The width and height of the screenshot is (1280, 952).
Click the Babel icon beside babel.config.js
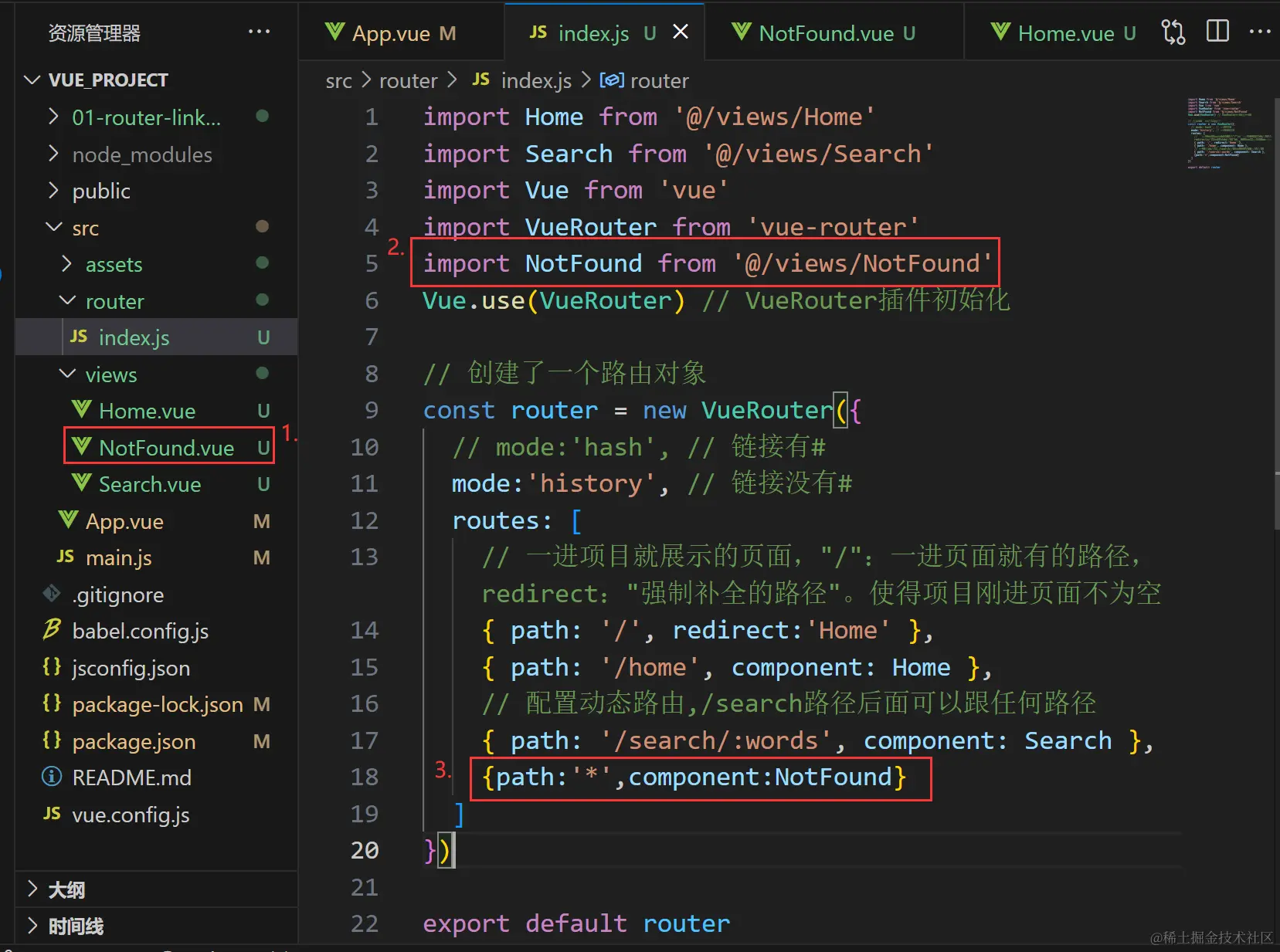[52, 630]
